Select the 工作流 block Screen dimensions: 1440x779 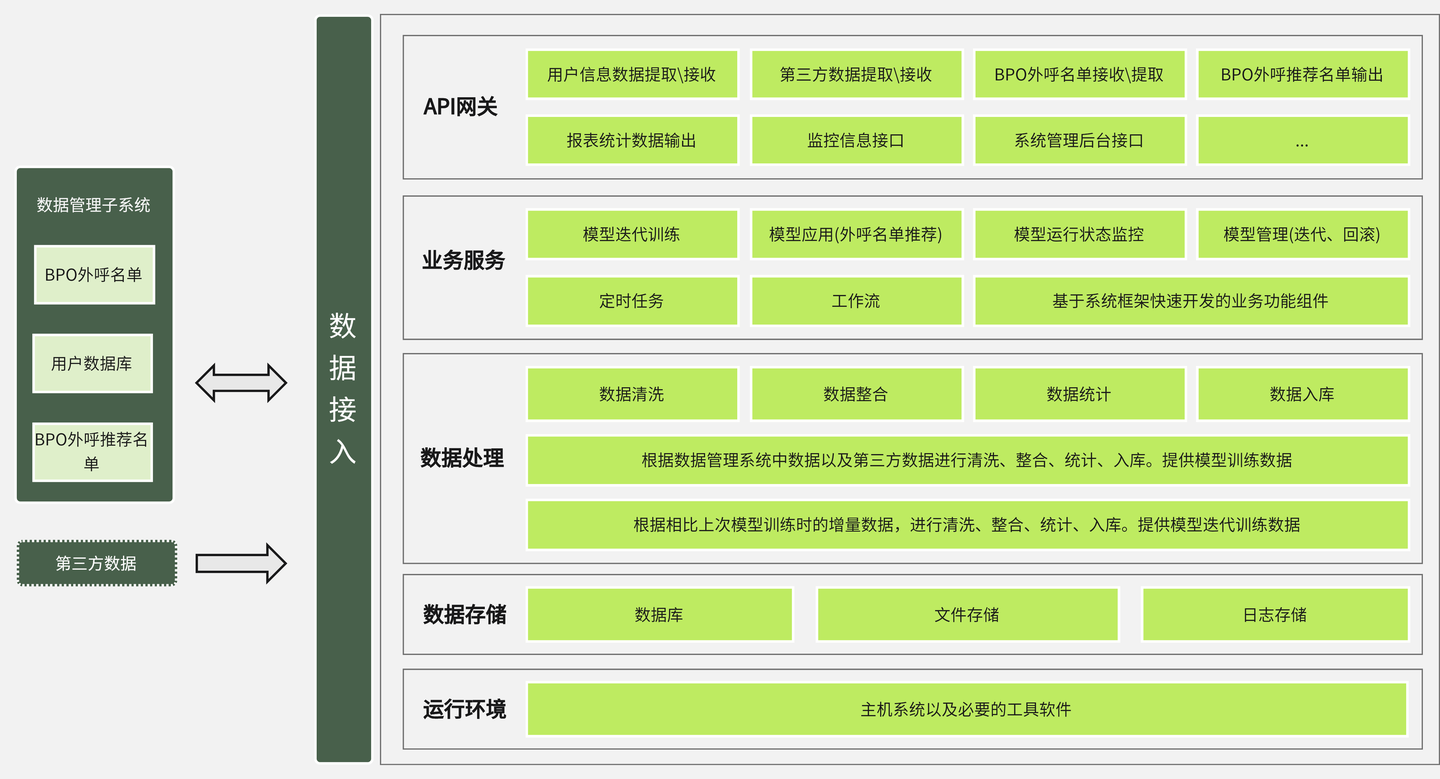click(x=856, y=301)
